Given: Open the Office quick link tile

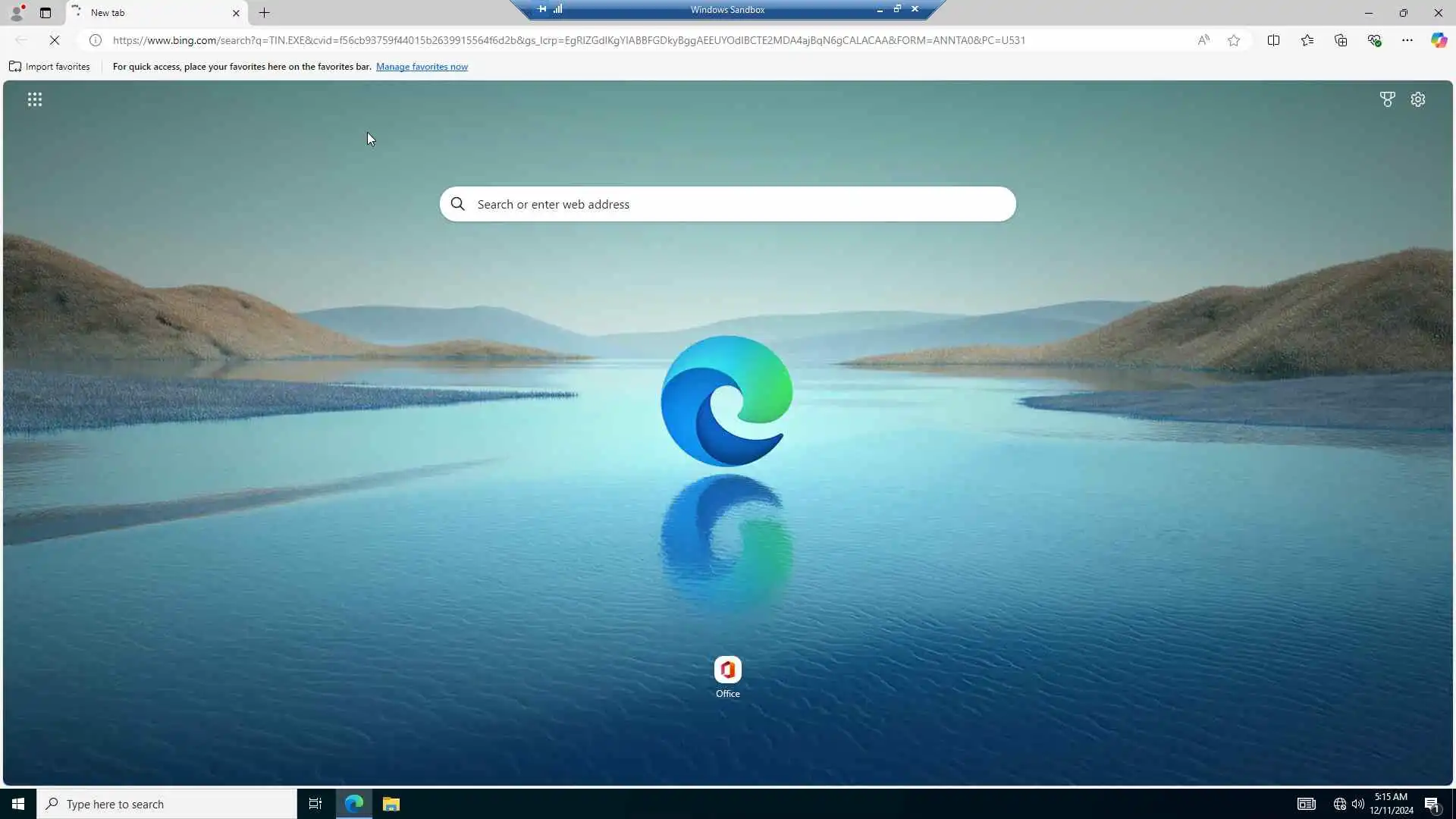Looking at the screenshot, I should pyautogui.click(x=727, y=671).
